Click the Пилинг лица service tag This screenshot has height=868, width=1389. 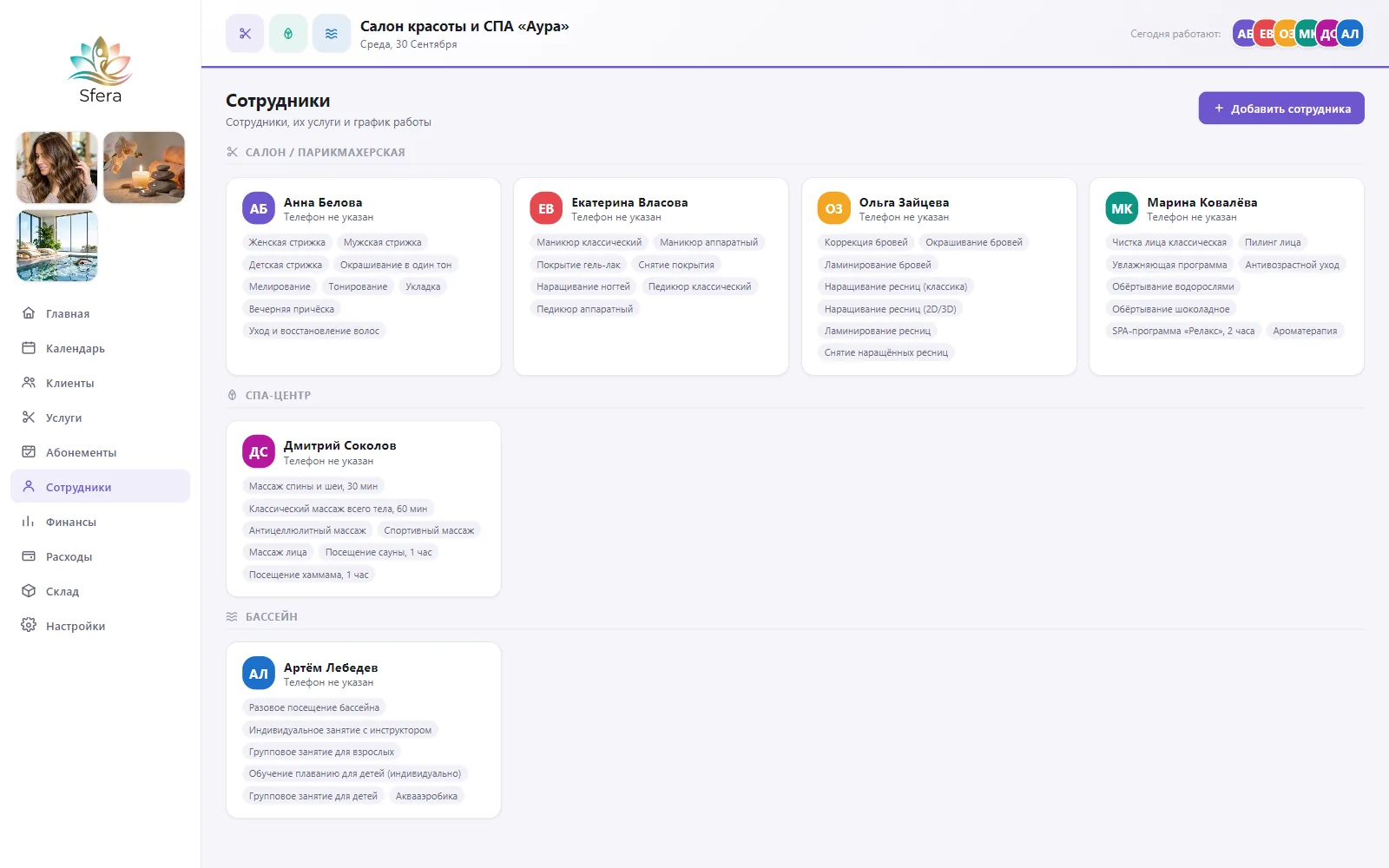[x=1273, y=242]
